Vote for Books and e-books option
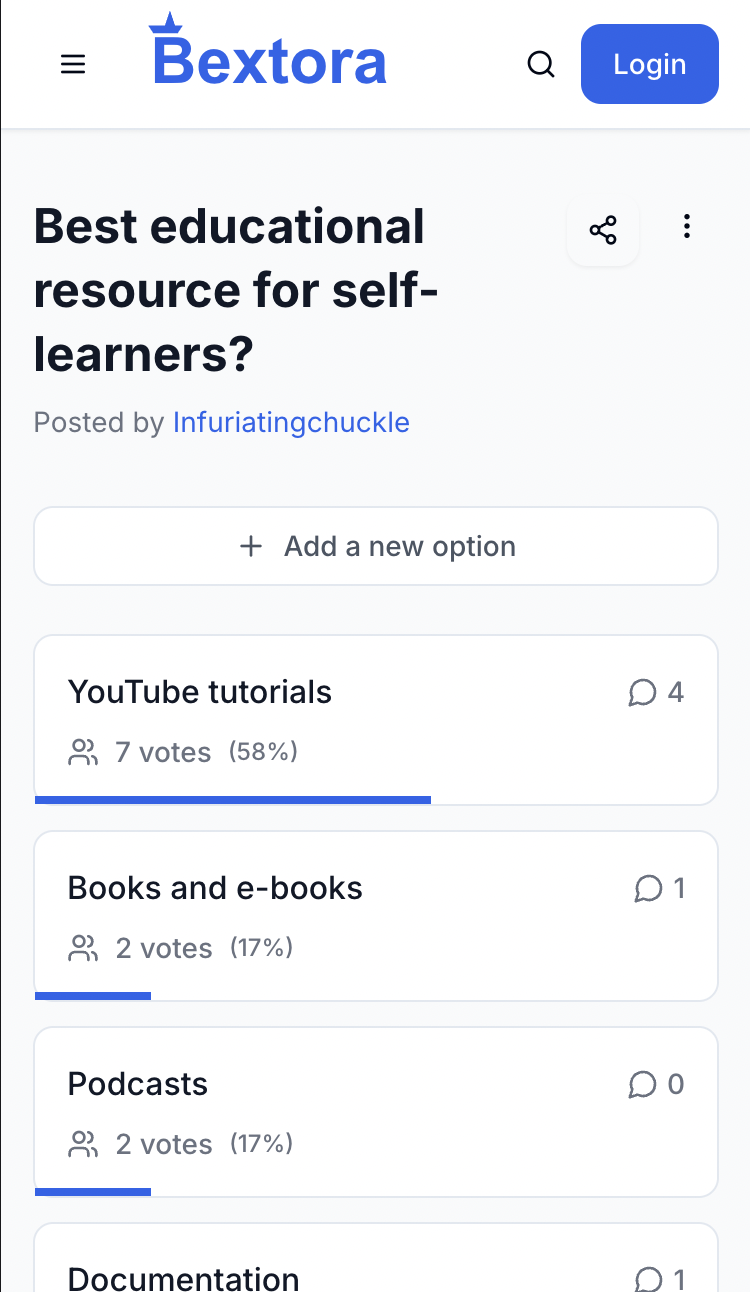The image size is (750, 1292). click(376, 916)
